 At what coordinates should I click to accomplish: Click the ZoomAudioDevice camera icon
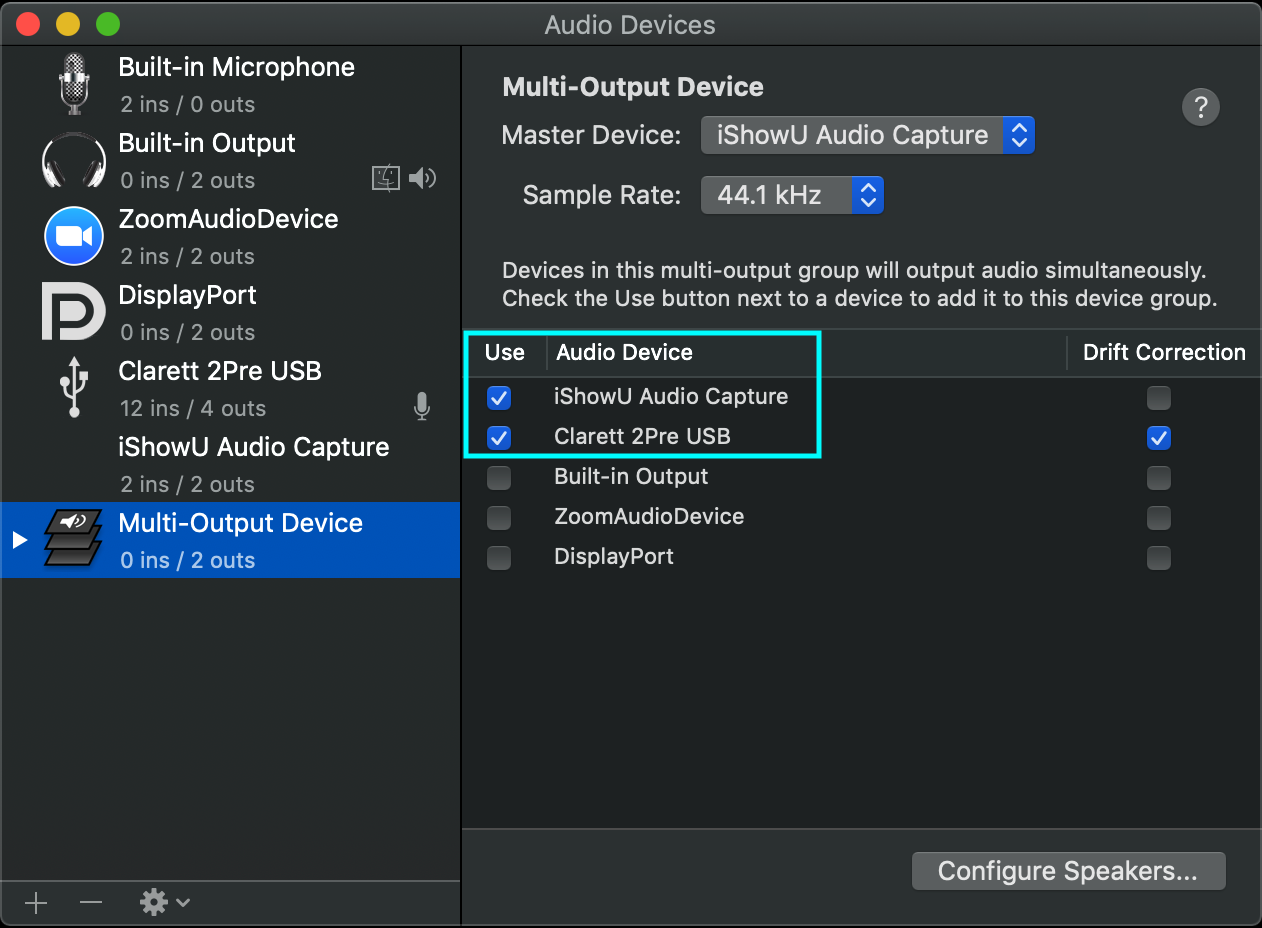click(x=74, y=236)
